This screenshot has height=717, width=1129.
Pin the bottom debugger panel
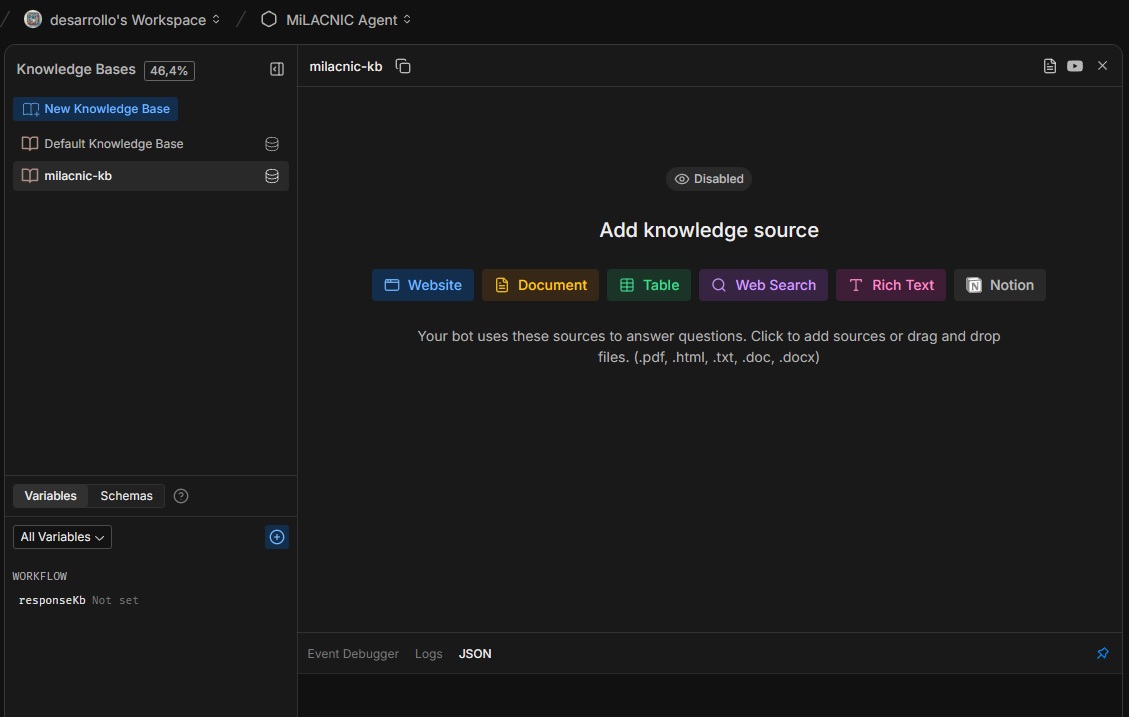[1102, 653]
